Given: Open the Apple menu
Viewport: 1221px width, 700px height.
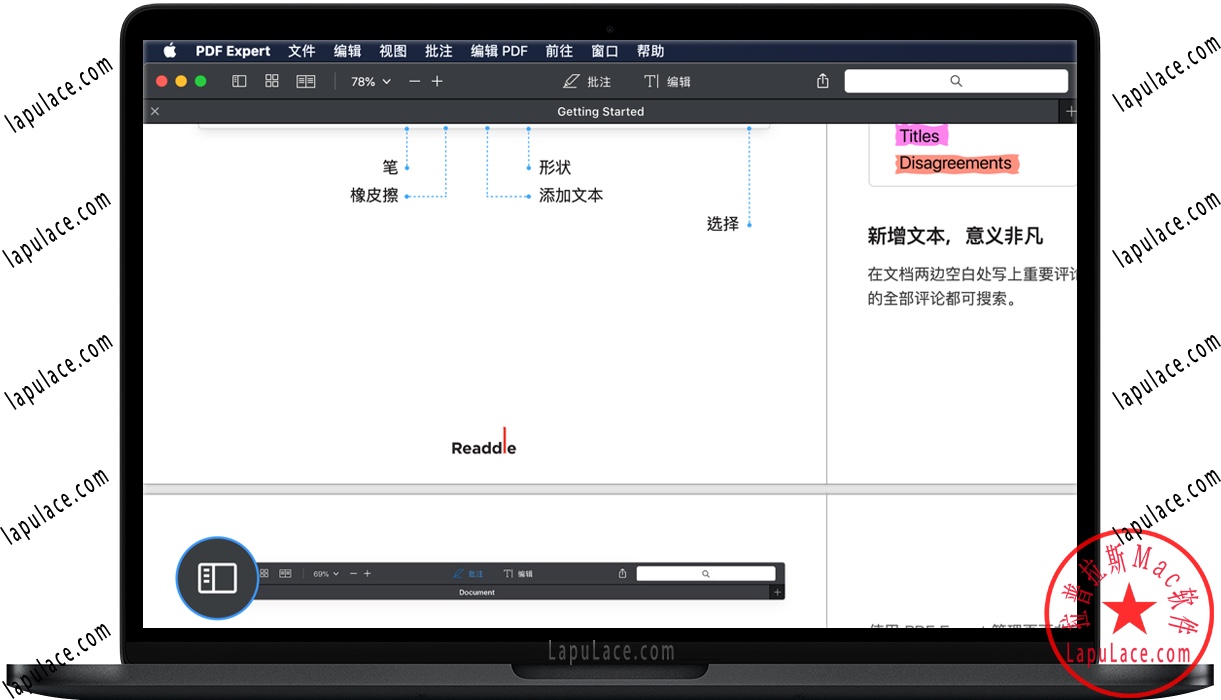Looking at the screenshot, I should point(170,51).
